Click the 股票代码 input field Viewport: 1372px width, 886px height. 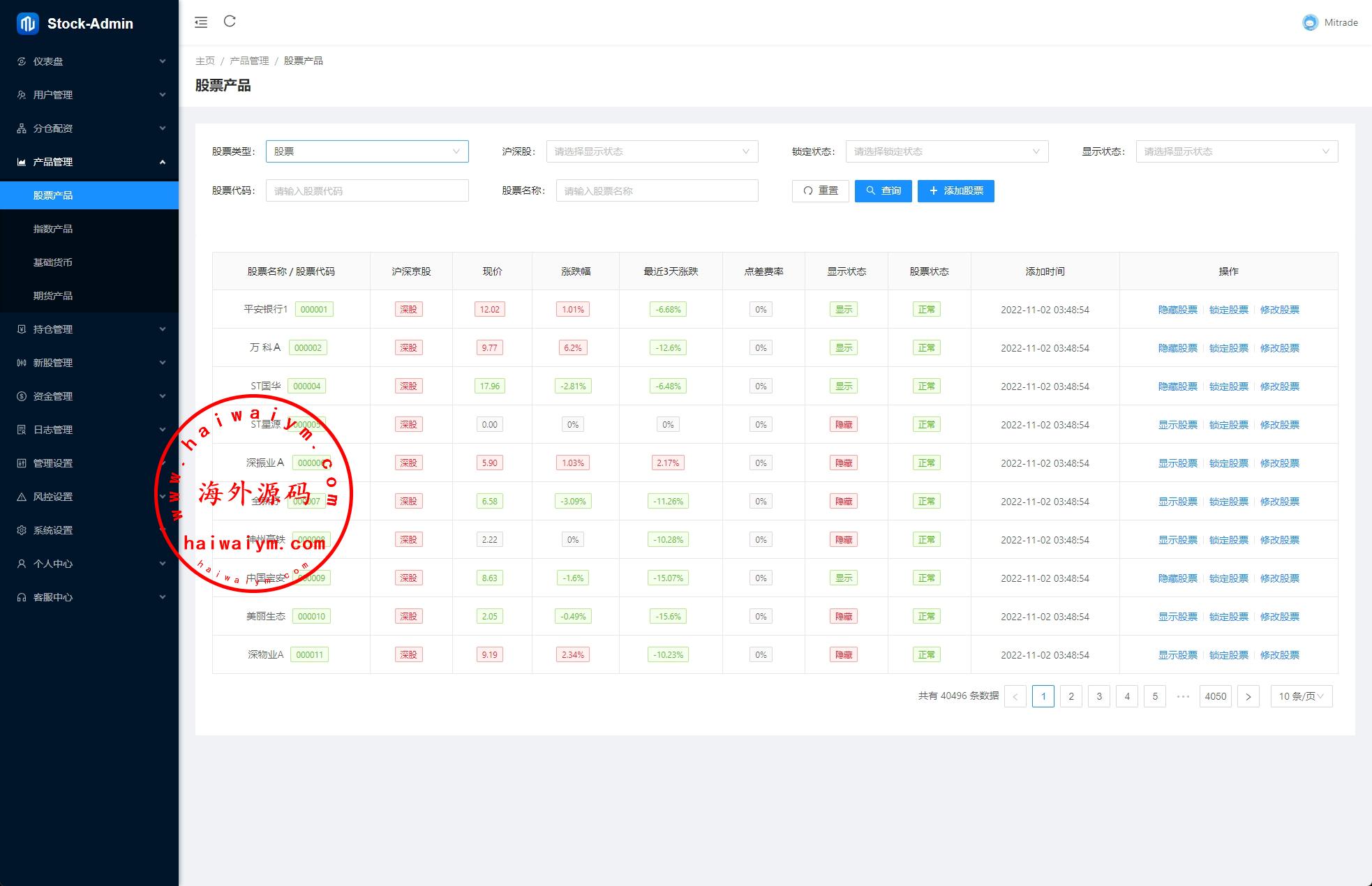367,190
